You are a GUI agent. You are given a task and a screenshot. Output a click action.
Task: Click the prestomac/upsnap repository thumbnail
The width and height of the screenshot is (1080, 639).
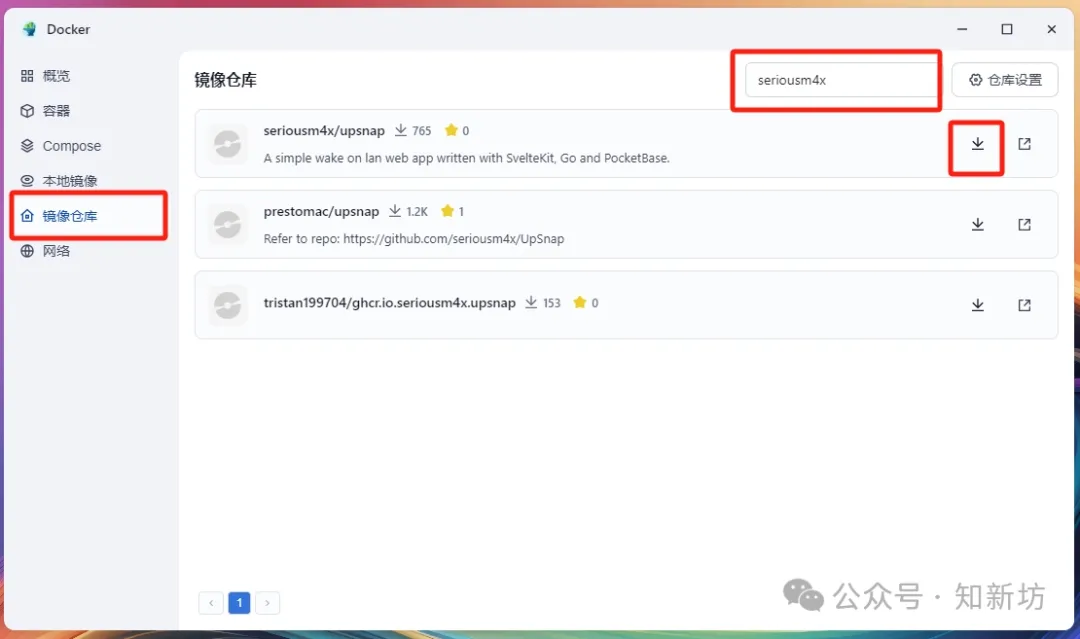pos(228,224)
